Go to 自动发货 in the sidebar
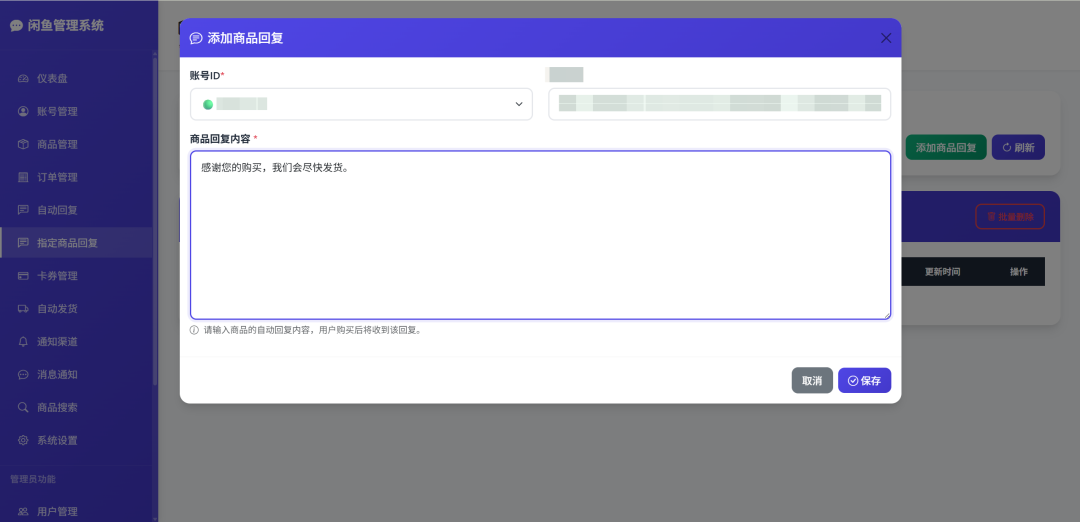 coord(76,309)
